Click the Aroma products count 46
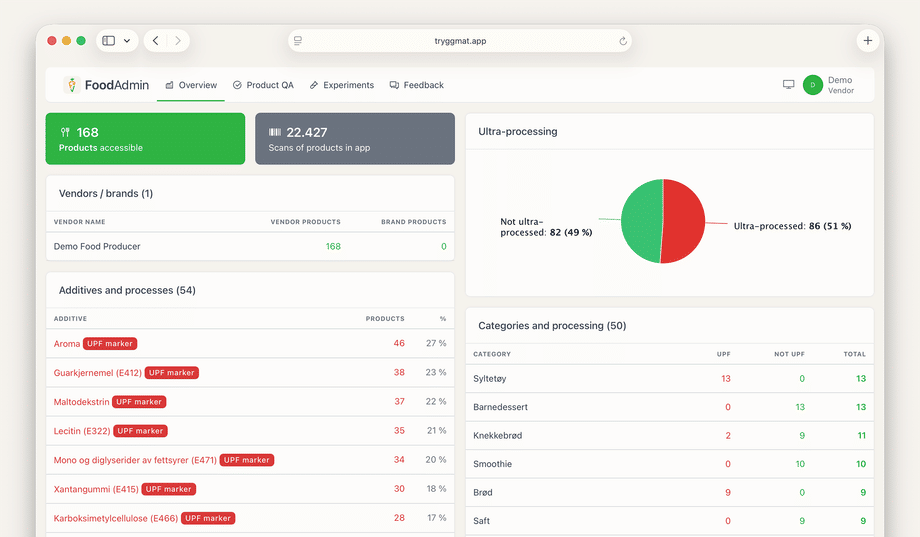 (399, 343)
